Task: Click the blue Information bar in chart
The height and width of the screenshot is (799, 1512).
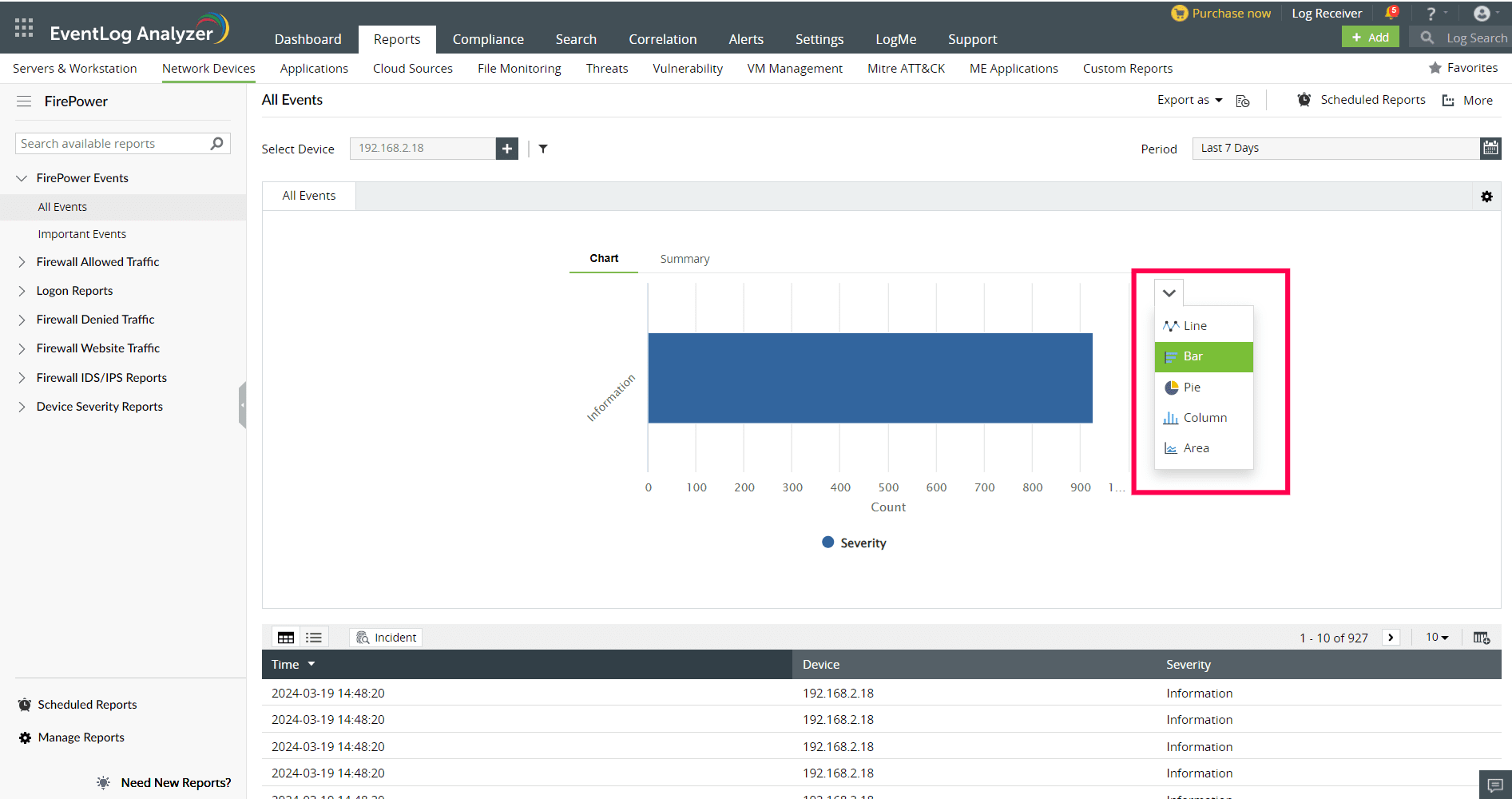Action: (870, 378)
